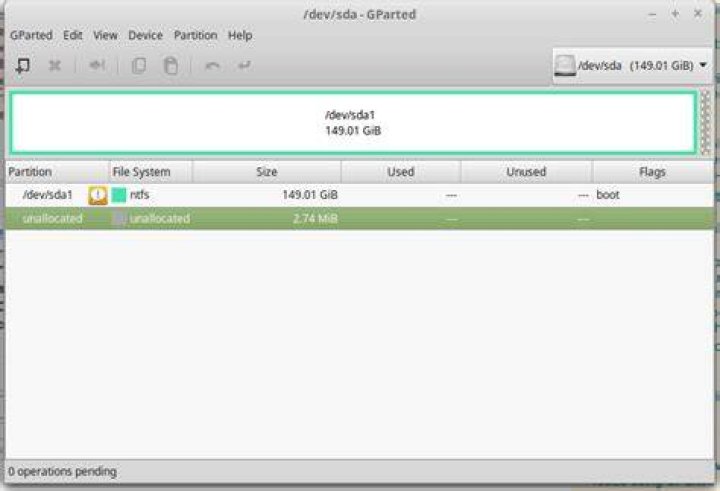Click the ntfs file system text
The image size is (720, 491).
[140, 195]
